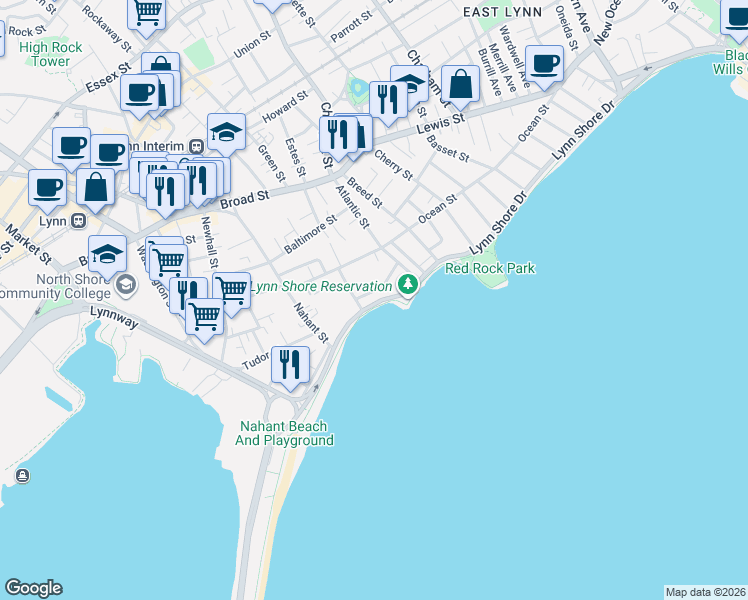Click the coffee cup marker in top-right corner

(735, 19)
